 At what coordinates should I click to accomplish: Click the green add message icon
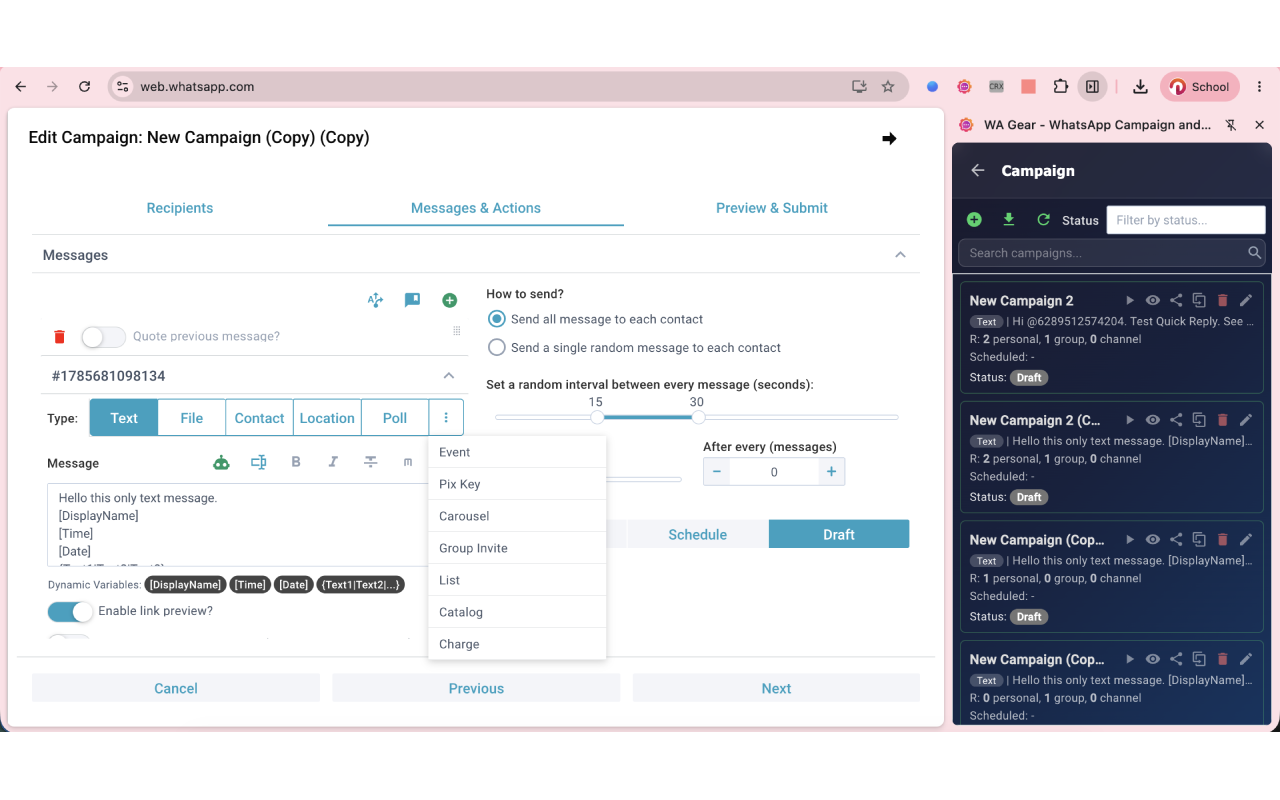coord(450,300)
